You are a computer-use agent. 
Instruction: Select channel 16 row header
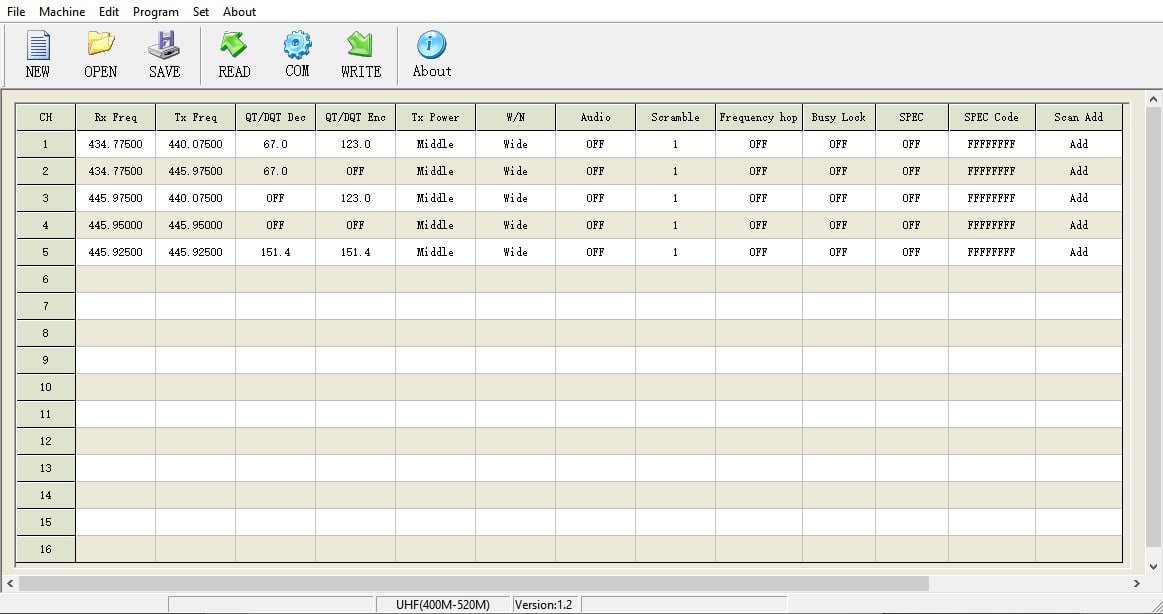(x=46, y=549)
